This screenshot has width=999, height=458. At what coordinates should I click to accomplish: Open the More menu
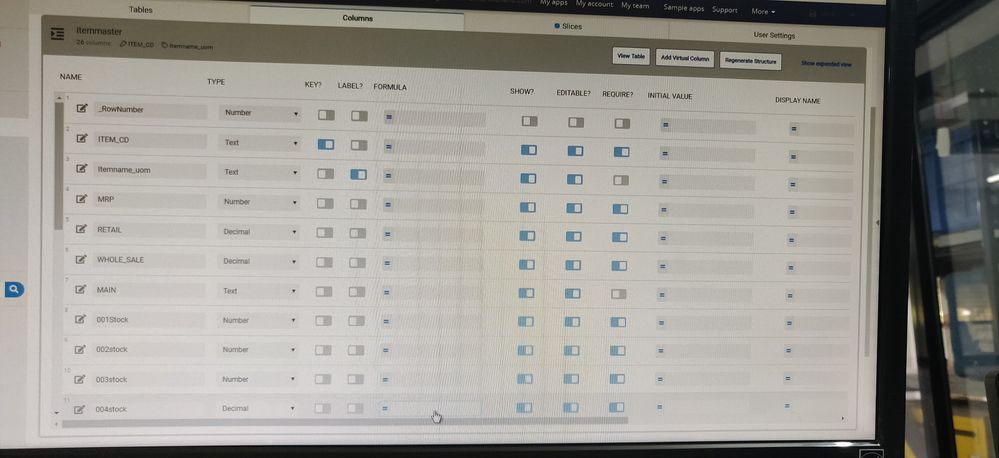tap(763, 11)
